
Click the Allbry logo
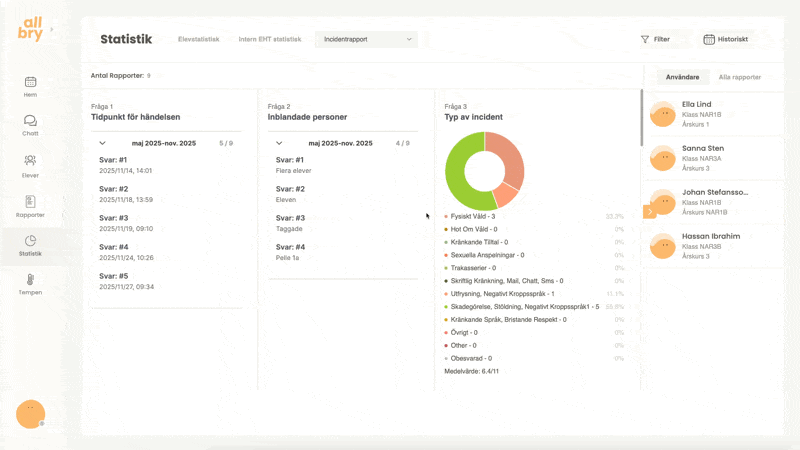(x=30, y=30)
